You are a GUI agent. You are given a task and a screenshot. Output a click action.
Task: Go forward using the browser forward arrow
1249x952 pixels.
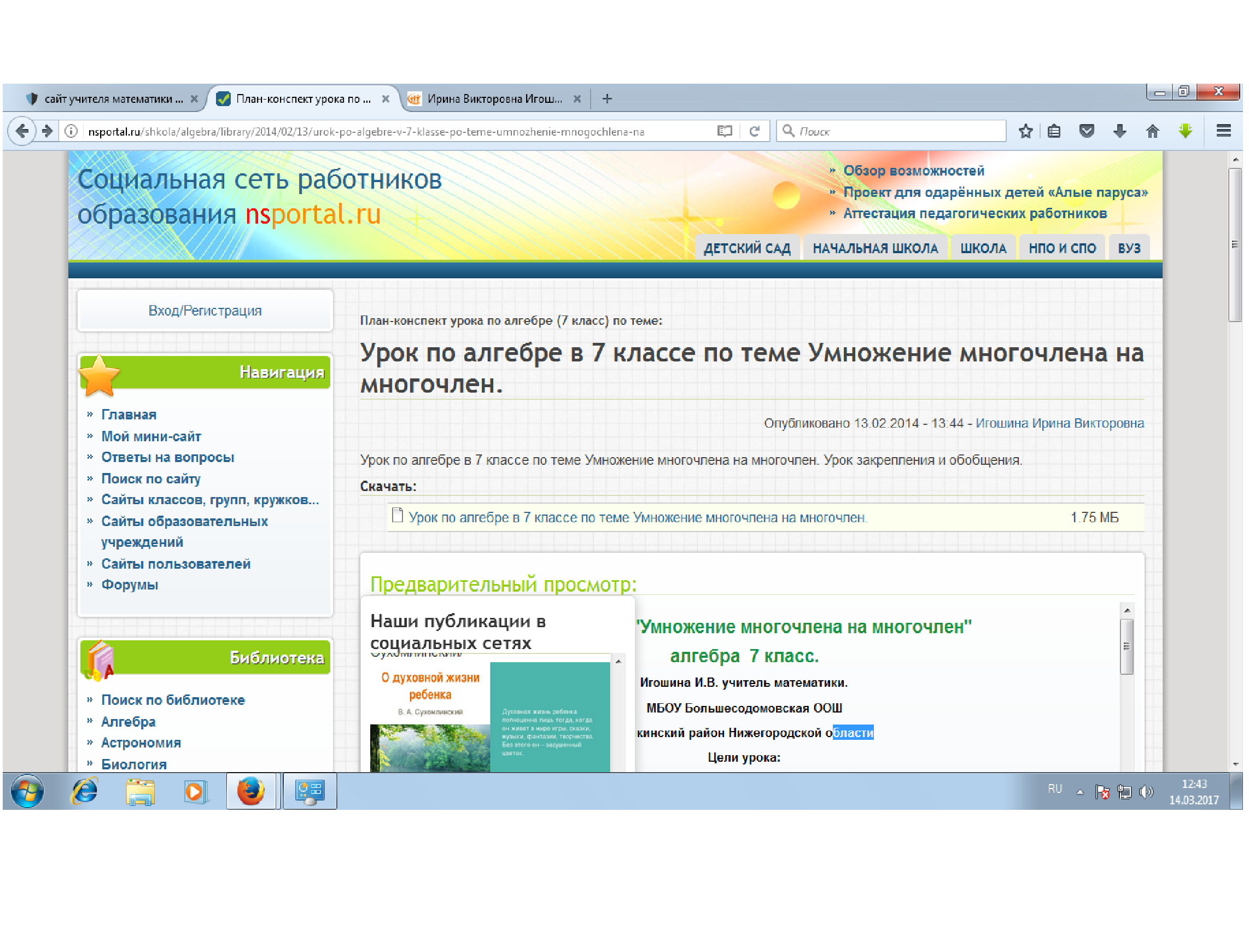coord(48,131)
